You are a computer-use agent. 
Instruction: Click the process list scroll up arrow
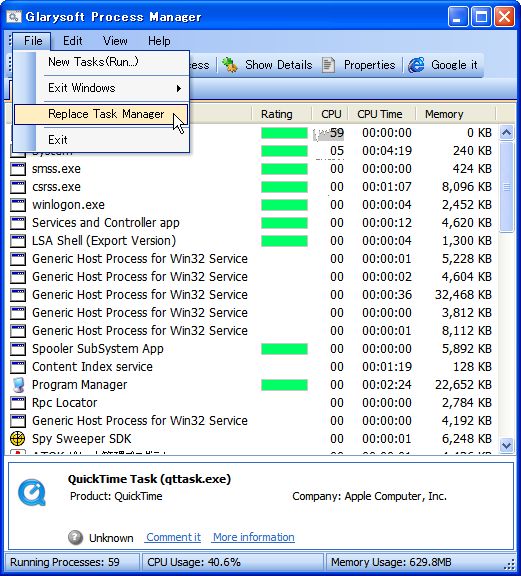click(507, 133)
